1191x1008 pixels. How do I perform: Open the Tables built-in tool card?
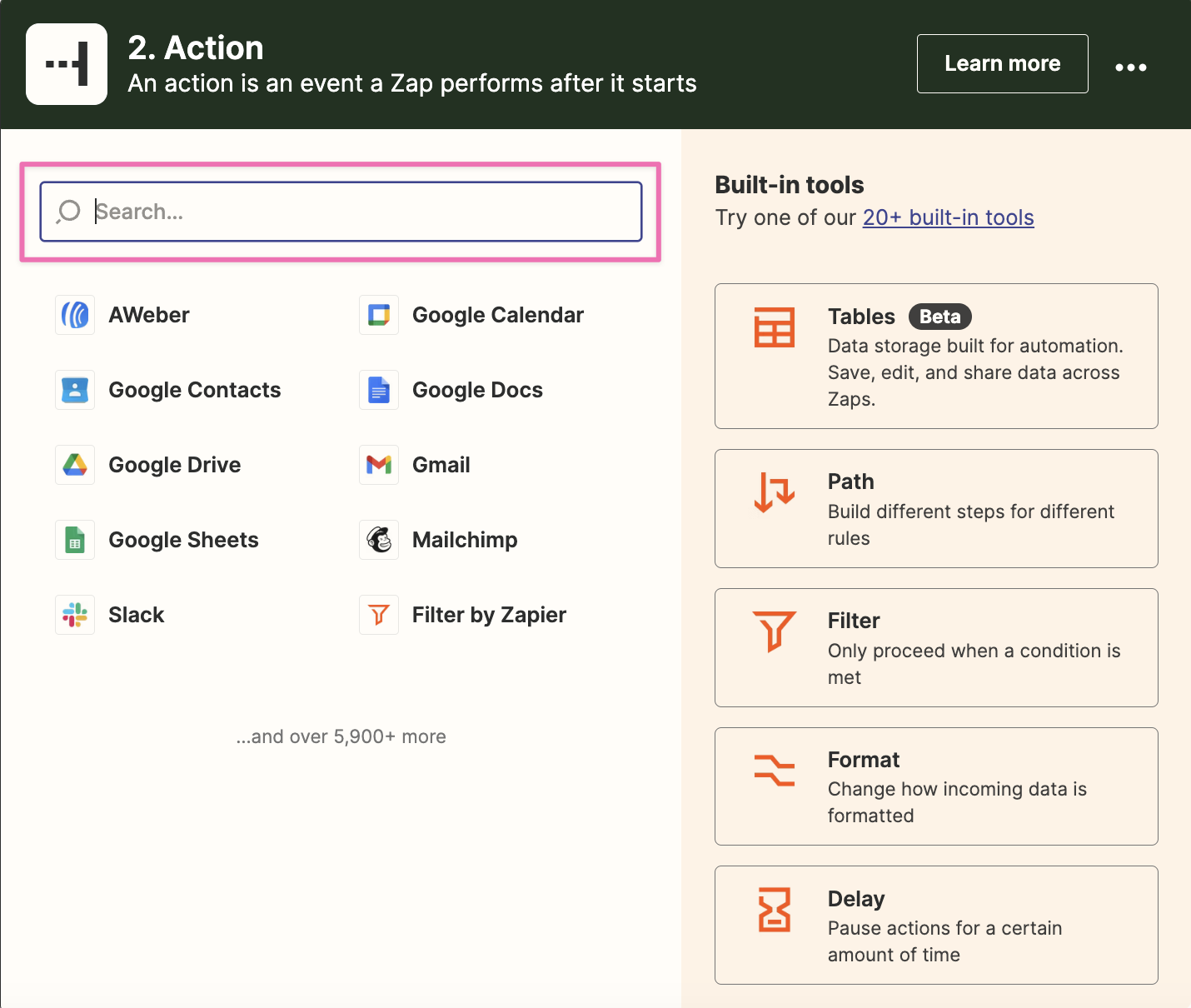click(936, 356)
